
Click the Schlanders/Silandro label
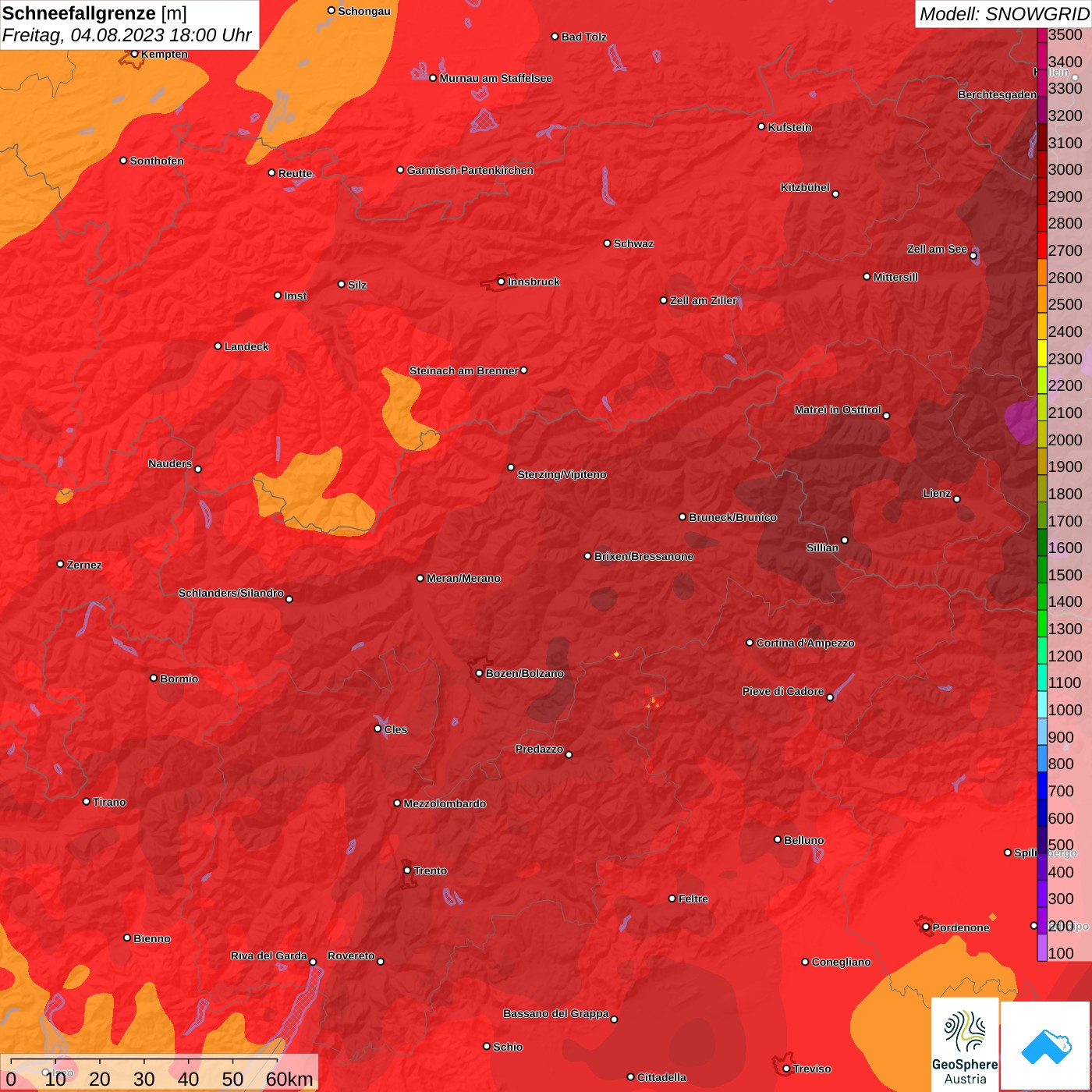click(x=231, y=593)
